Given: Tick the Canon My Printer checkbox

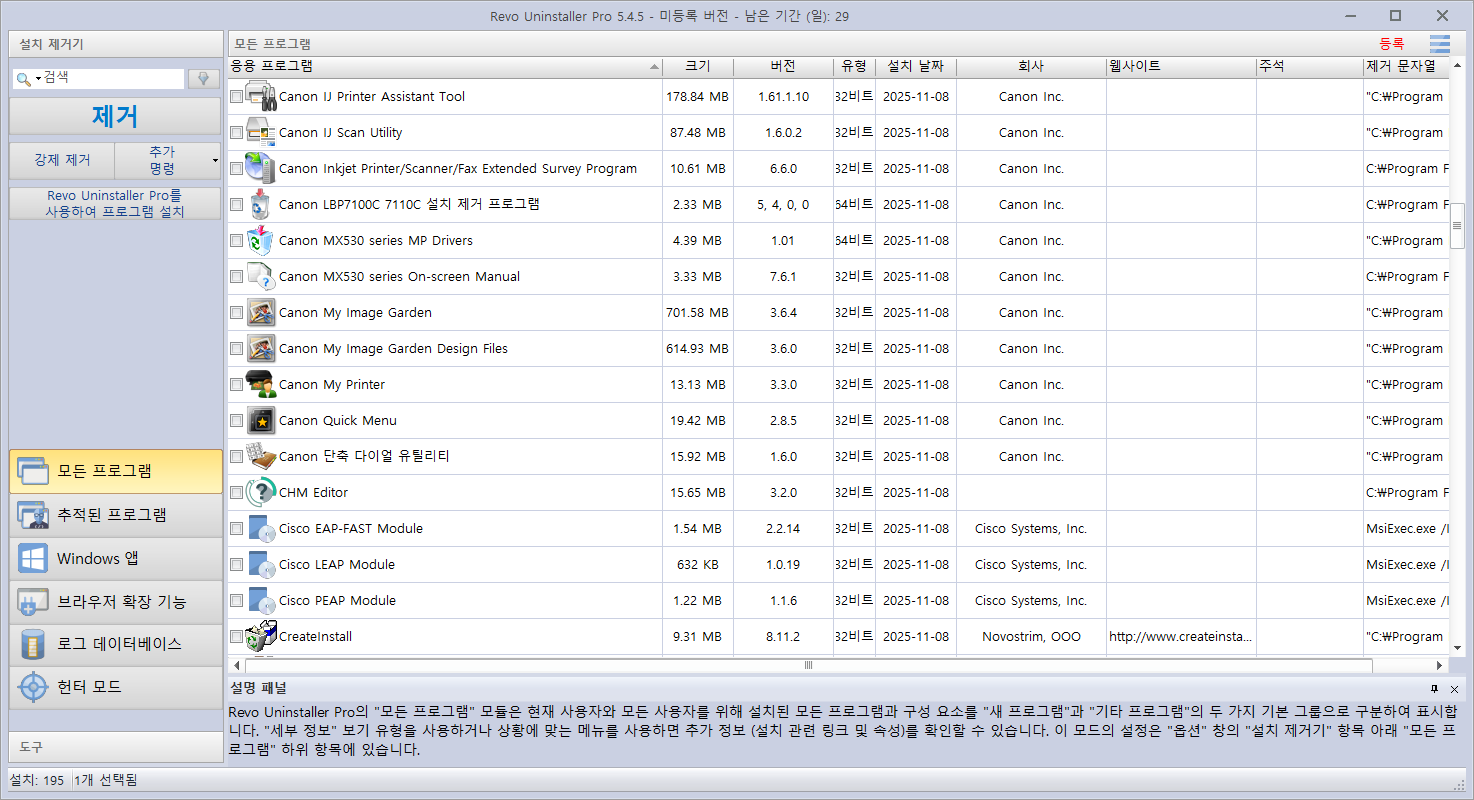Looking at the screenshot, I should click(236, 385).
